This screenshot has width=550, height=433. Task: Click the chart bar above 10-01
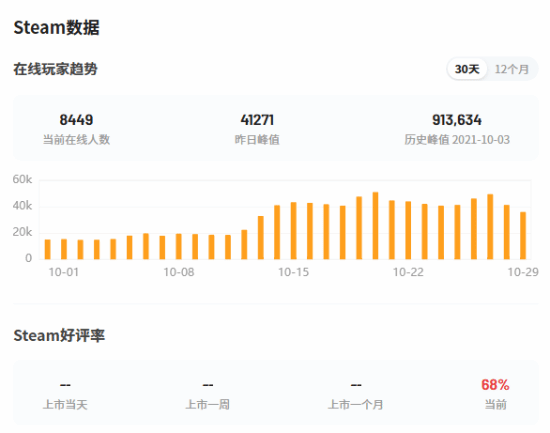click(64, 249)
